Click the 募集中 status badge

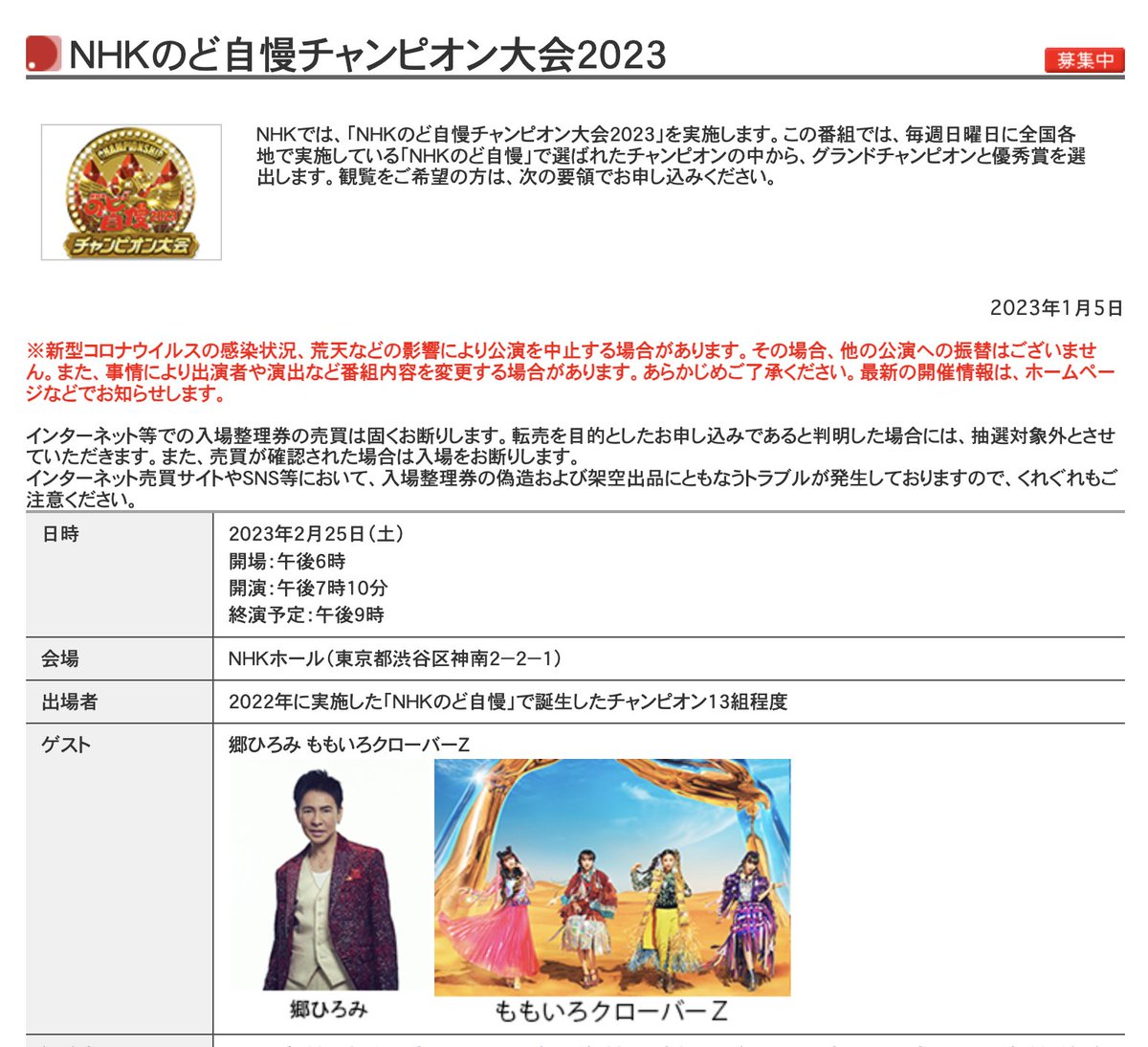click(1085, 59)
